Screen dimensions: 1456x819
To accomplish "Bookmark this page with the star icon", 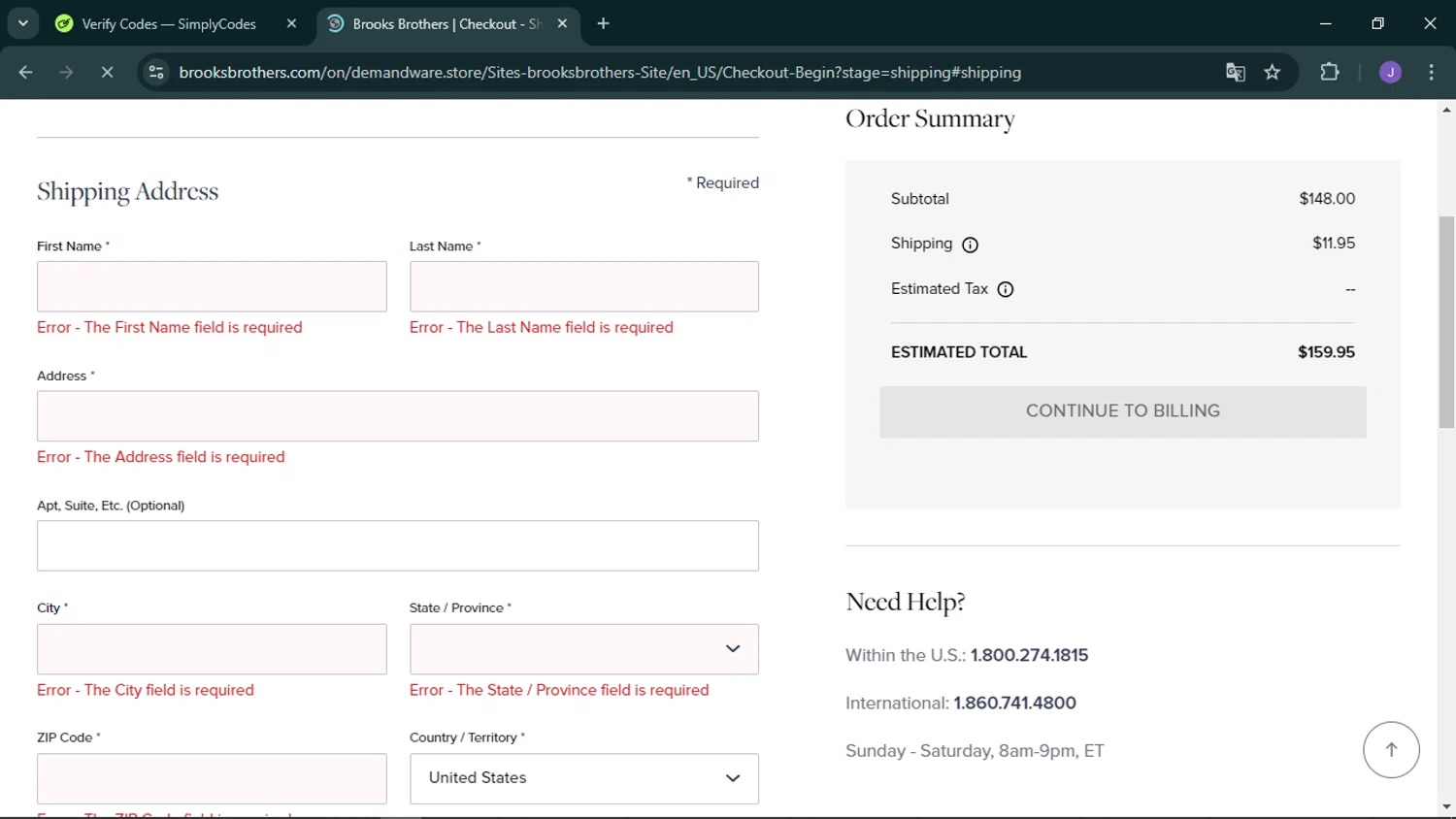I will (x=1272, y=72).
